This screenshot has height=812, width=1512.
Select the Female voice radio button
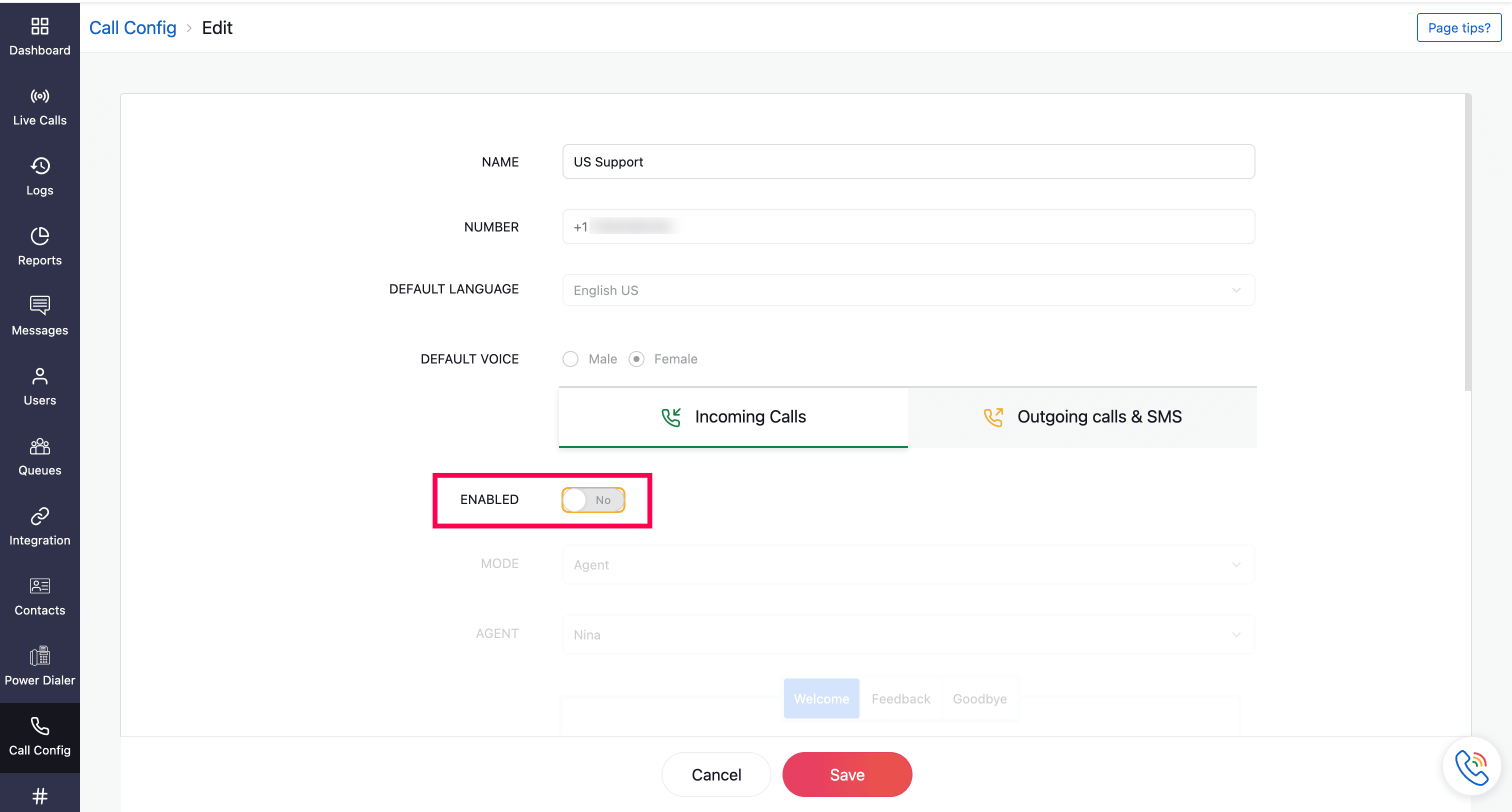(x=636, y=358)
